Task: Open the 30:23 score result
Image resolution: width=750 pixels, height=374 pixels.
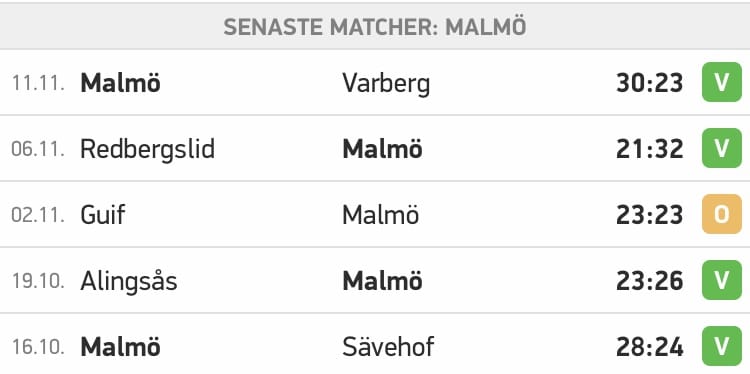Action: [650, 83]
